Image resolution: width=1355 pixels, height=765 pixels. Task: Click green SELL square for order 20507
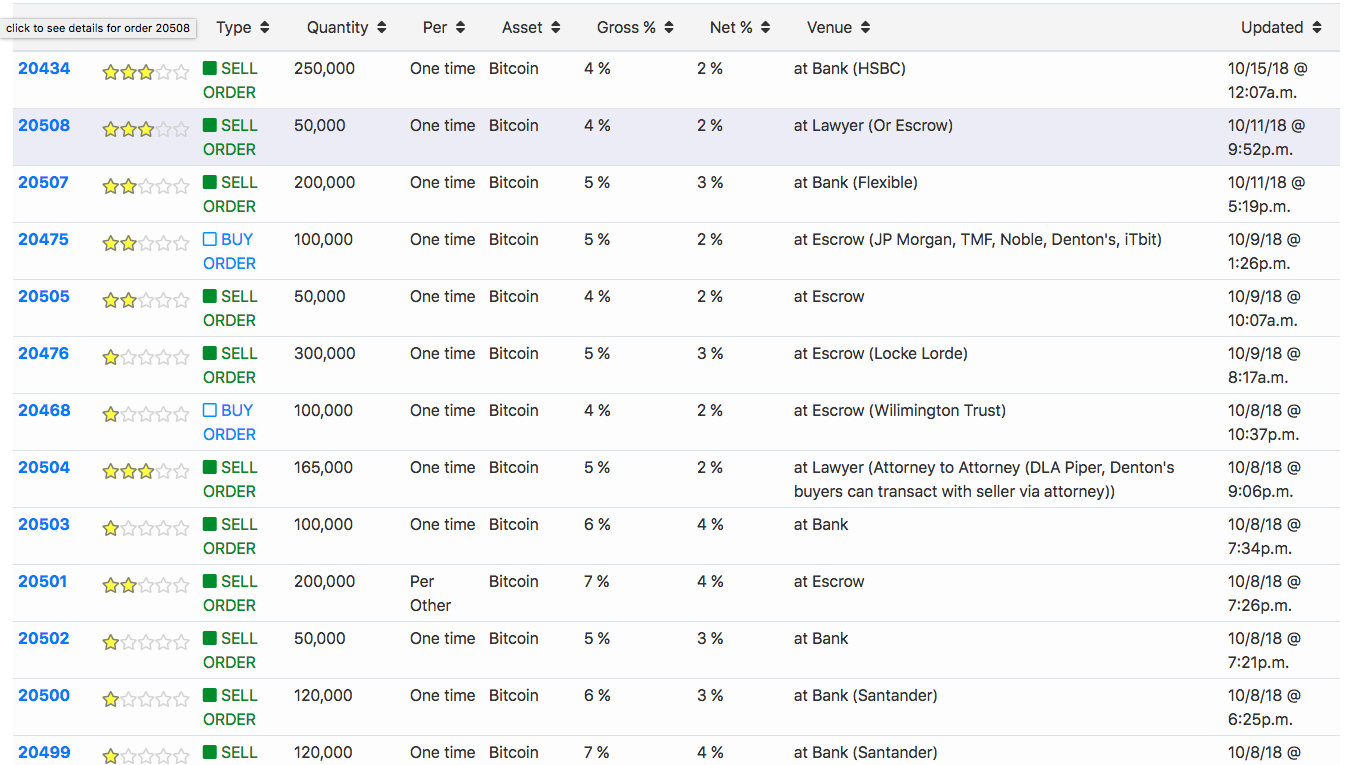[x=210, y=183]
